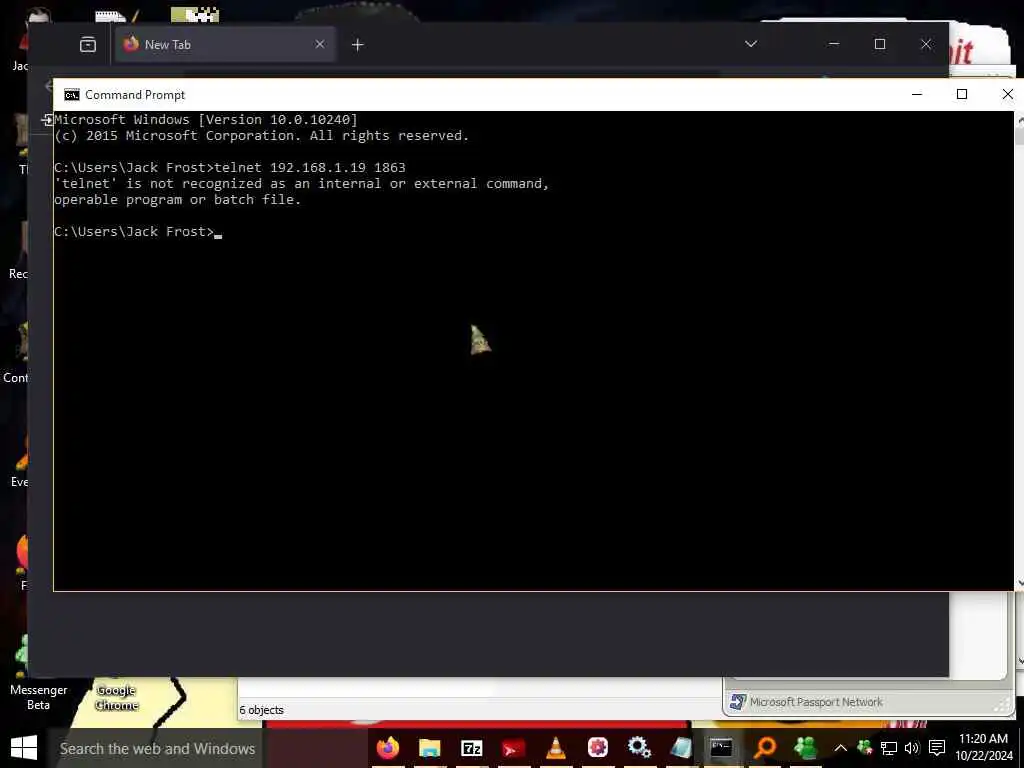Screen dimensions: 1024x768
Task: Click the Command Prompt scrollbar up arrow
Action: [x=1019, y=118]
